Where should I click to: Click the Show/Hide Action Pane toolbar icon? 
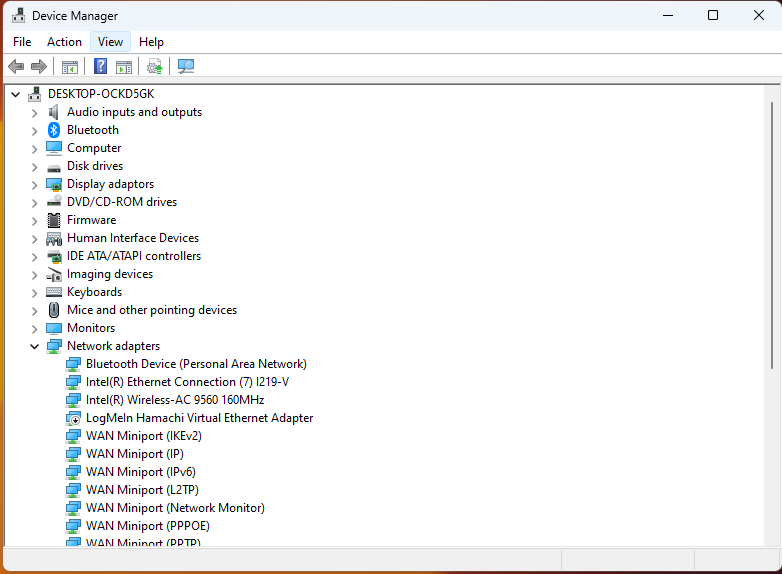(124, 66)
